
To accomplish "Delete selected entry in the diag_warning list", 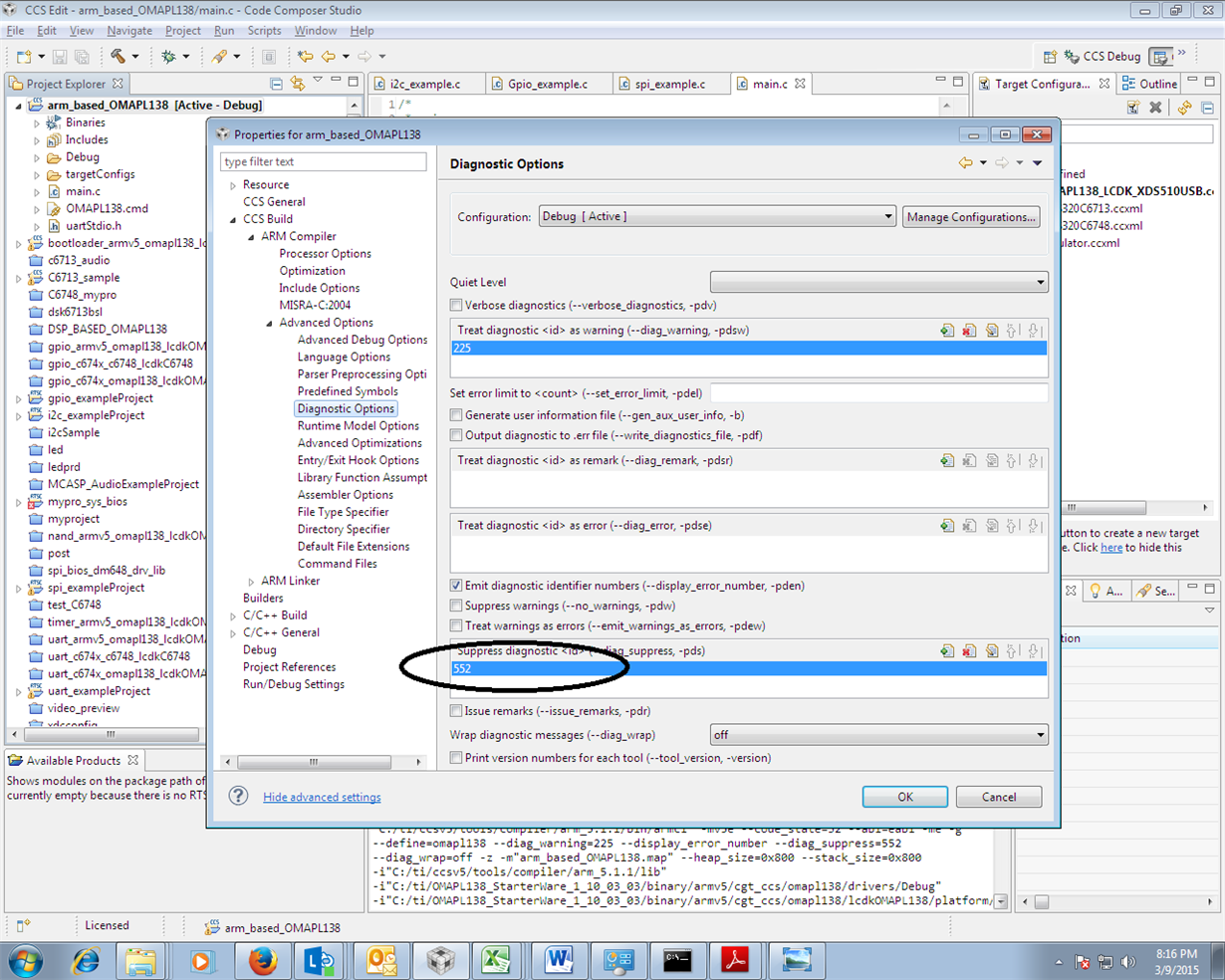I will [x=969, y=331].
